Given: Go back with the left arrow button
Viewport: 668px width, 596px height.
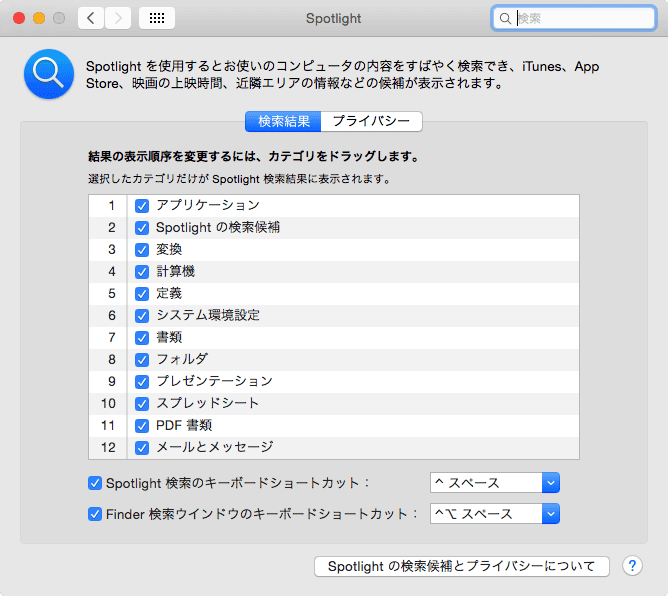Looking at the screenshot, I should pos(91,18).
